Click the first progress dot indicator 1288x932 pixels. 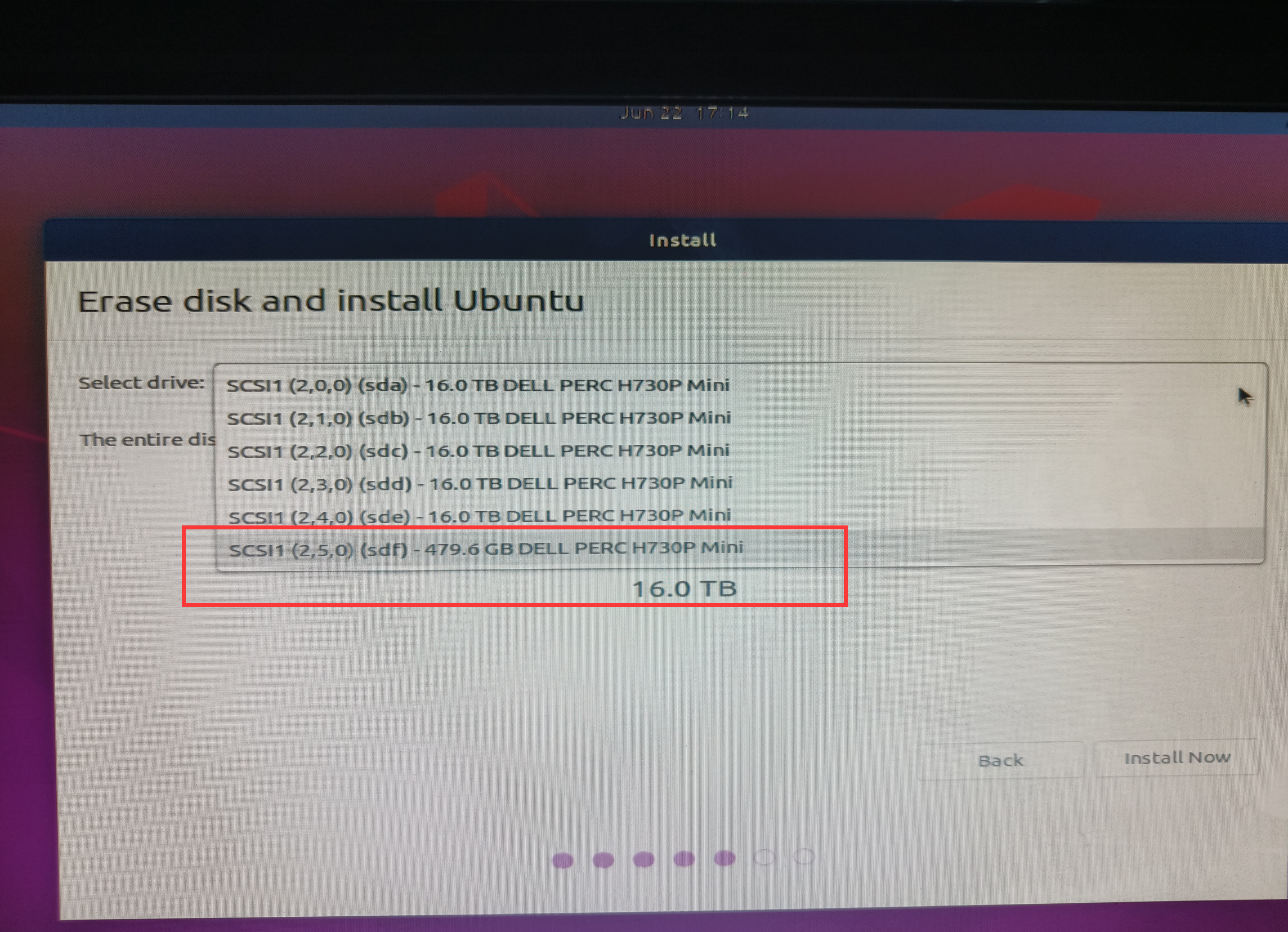[562, 860]
